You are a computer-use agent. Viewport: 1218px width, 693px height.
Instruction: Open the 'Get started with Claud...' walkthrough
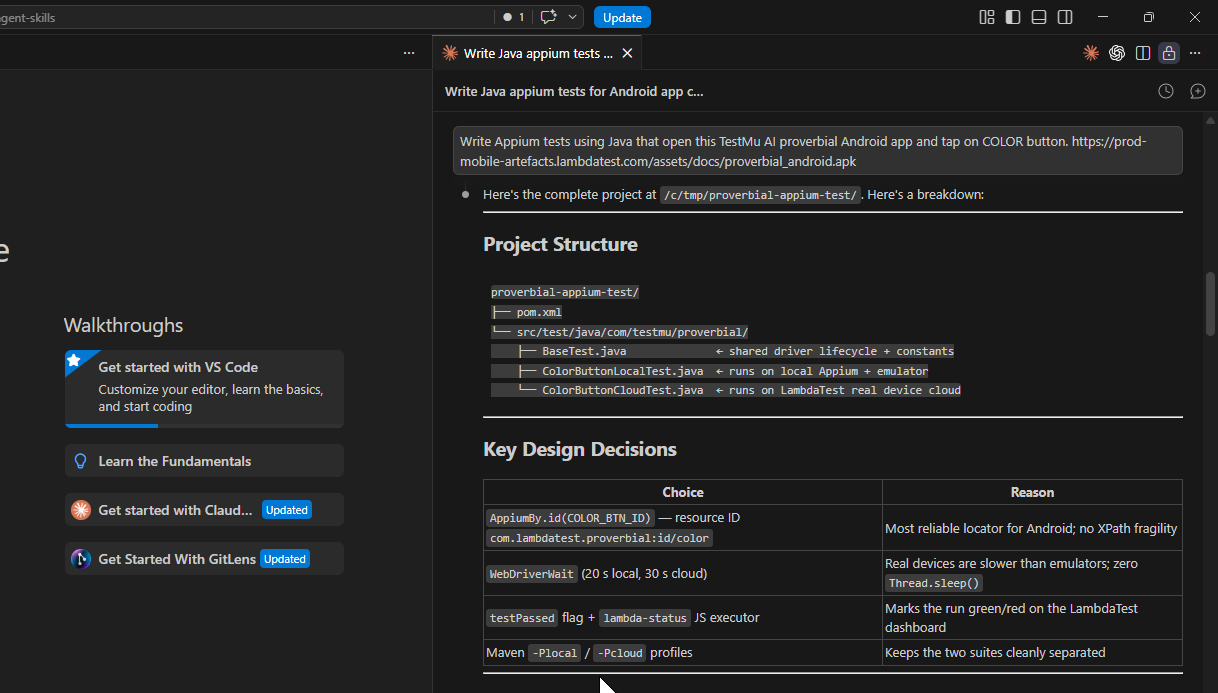(x=204, y=510)
